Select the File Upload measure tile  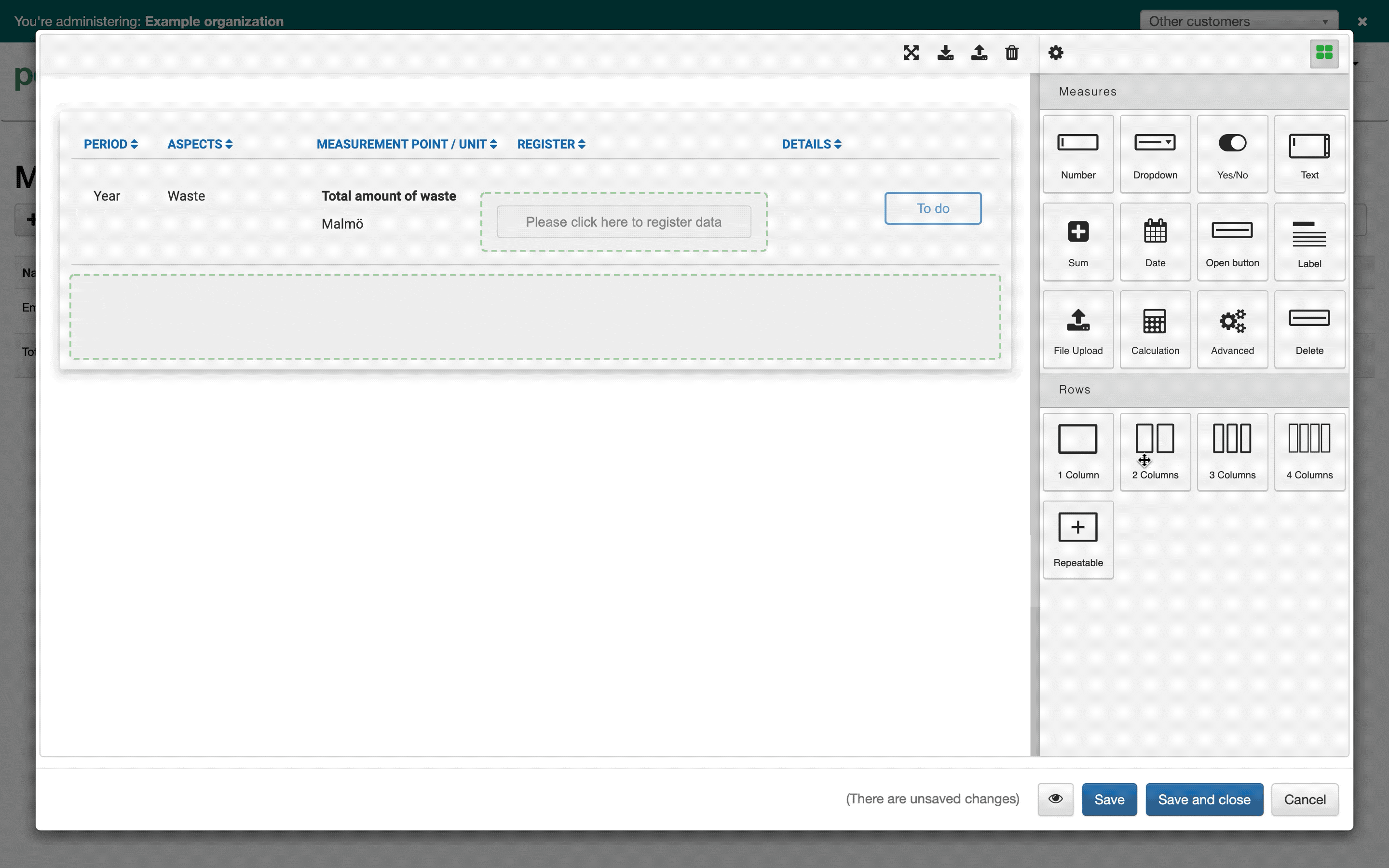tap(1078, 329)
